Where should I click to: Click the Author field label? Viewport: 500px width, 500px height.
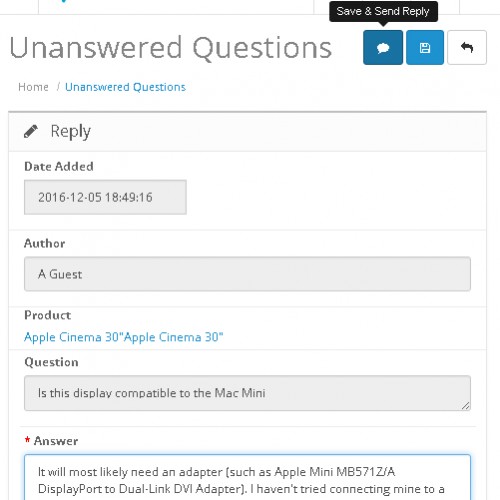(x=45, y=243)
